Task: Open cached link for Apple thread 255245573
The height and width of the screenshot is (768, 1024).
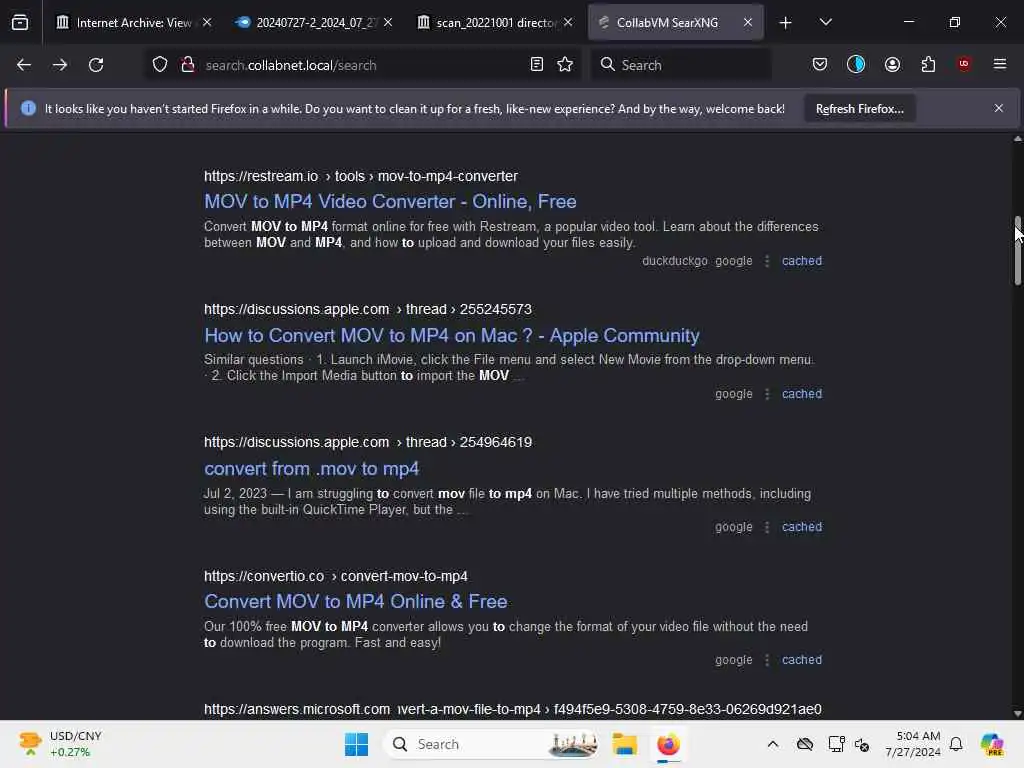Action: (x=802, y=394)
